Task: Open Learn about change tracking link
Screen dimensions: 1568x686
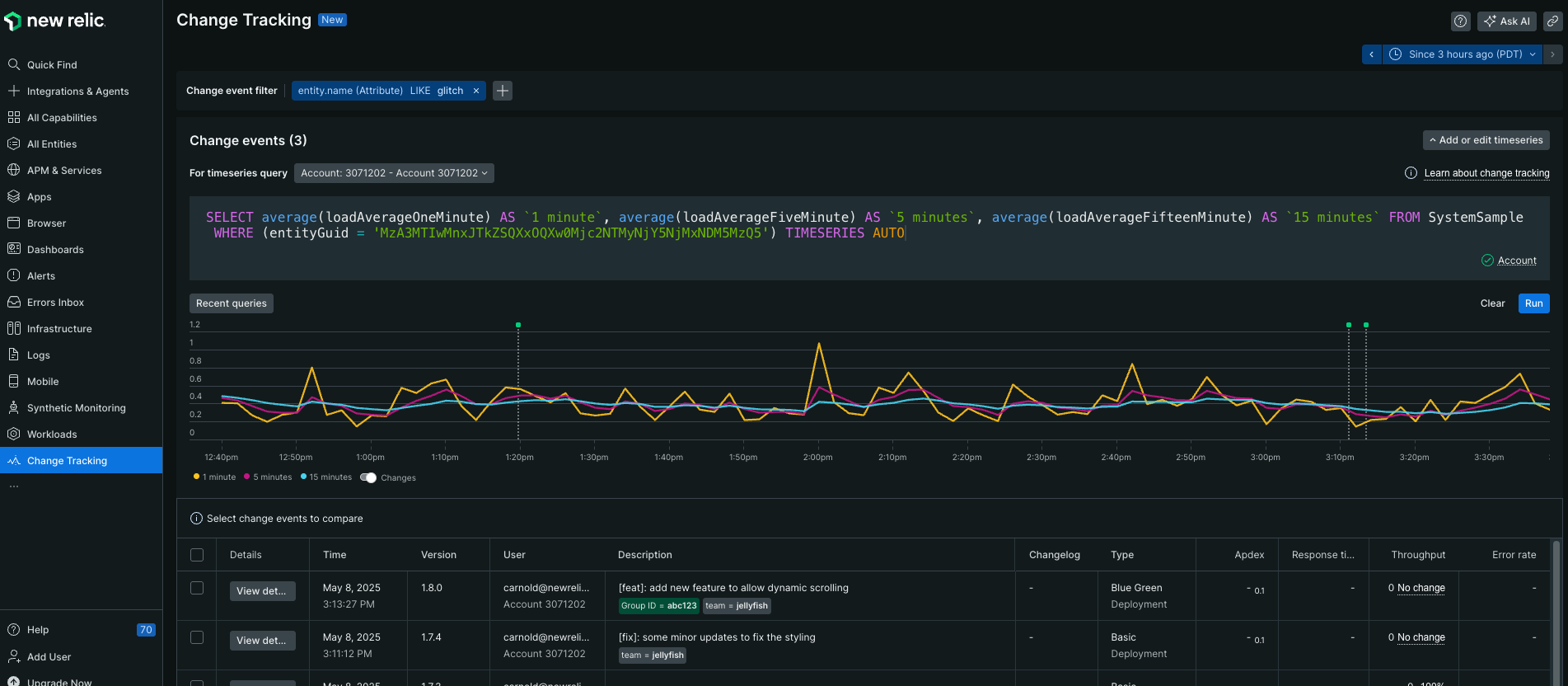Action: coord(1486,173)
